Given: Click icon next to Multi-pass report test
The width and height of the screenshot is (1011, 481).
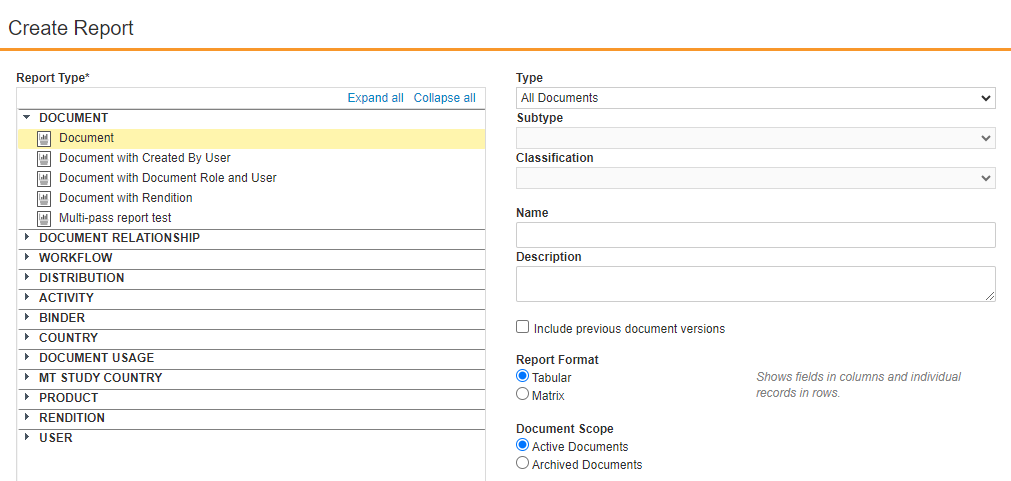Looking at the screenshot, I should pos(44,219).
